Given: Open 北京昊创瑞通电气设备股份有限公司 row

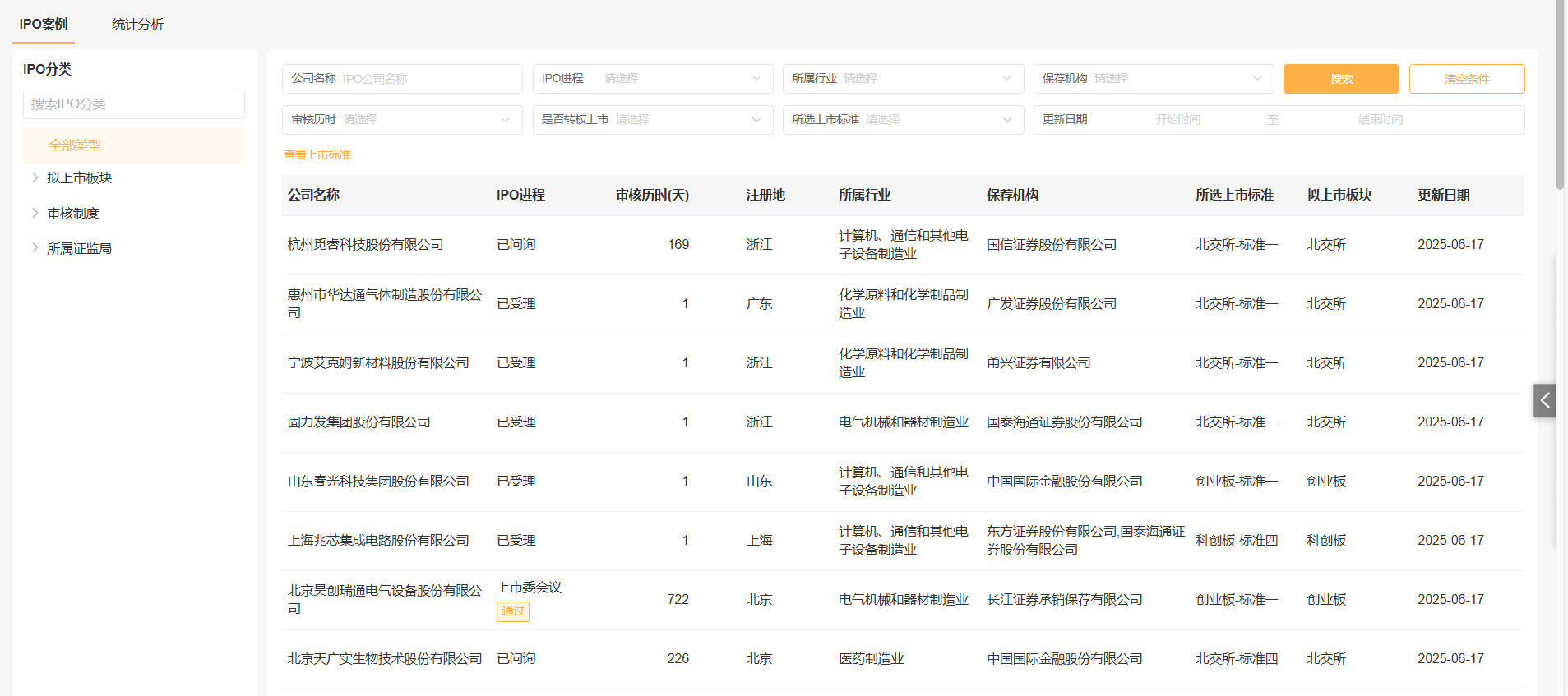Looking at the screenshot, I should click(903, 600).
